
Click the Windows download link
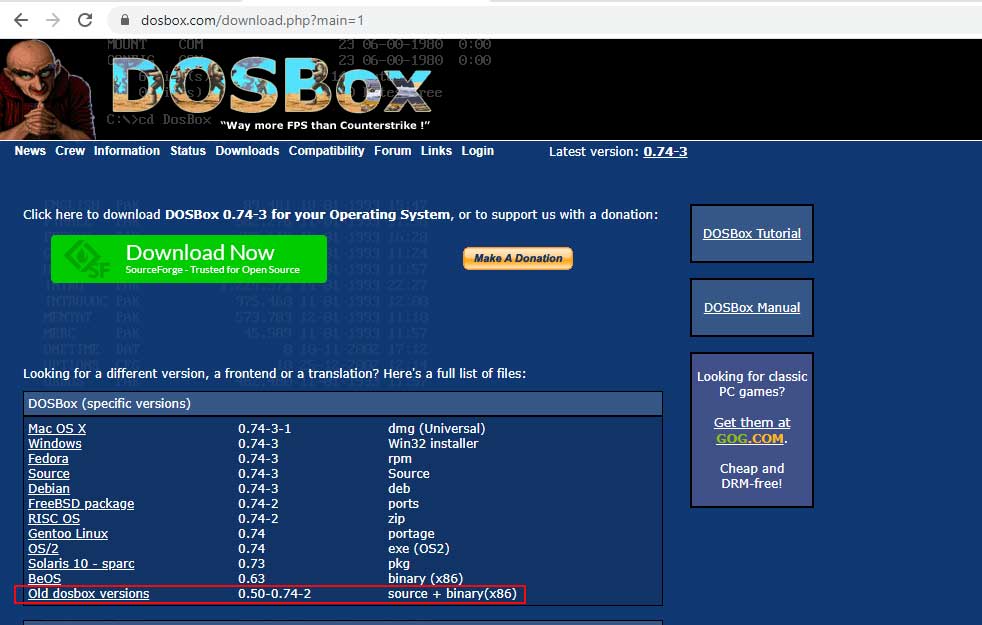(x=54, y=443)
